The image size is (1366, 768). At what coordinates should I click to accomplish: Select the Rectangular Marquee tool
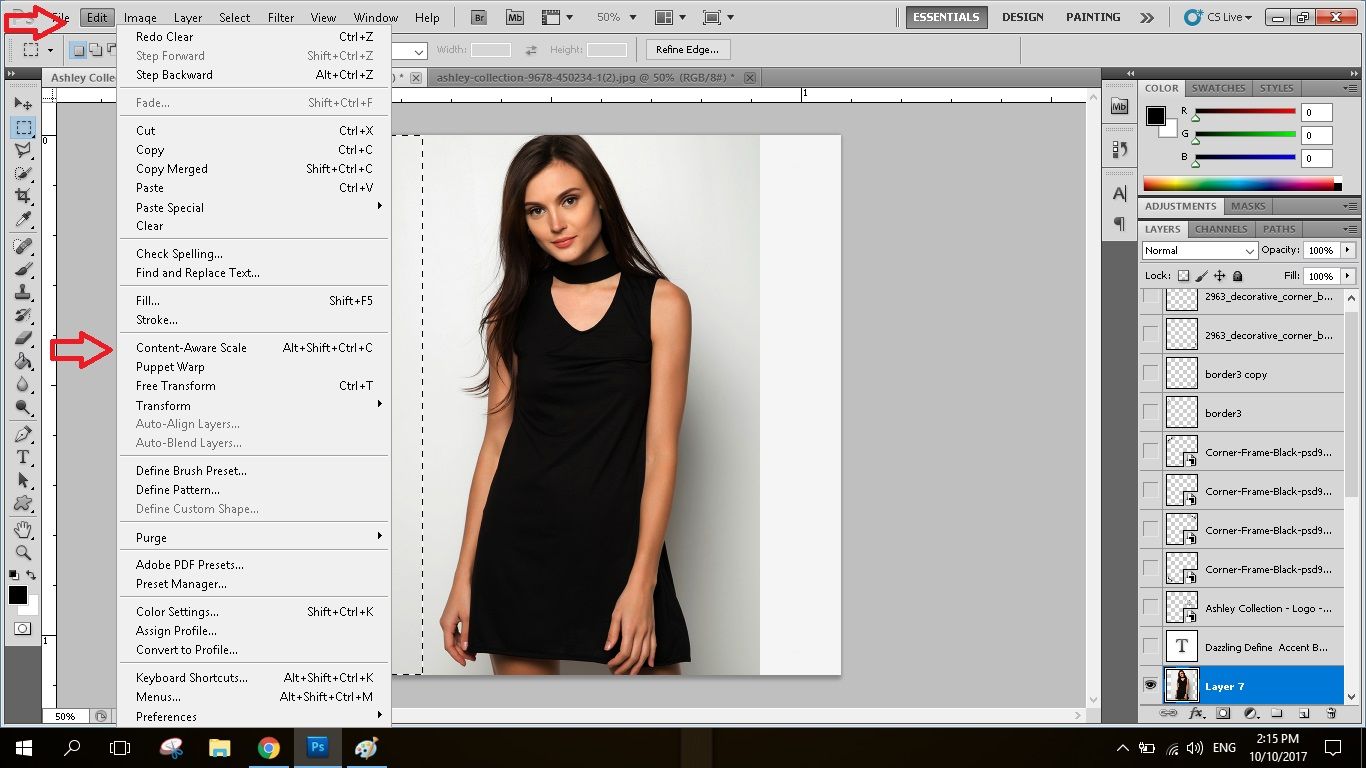click(x=23, y=127)
